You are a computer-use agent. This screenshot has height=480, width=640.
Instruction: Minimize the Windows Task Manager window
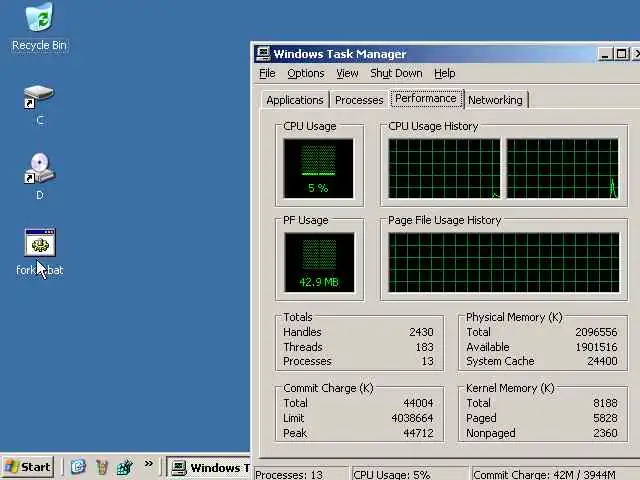coord(605,54)
